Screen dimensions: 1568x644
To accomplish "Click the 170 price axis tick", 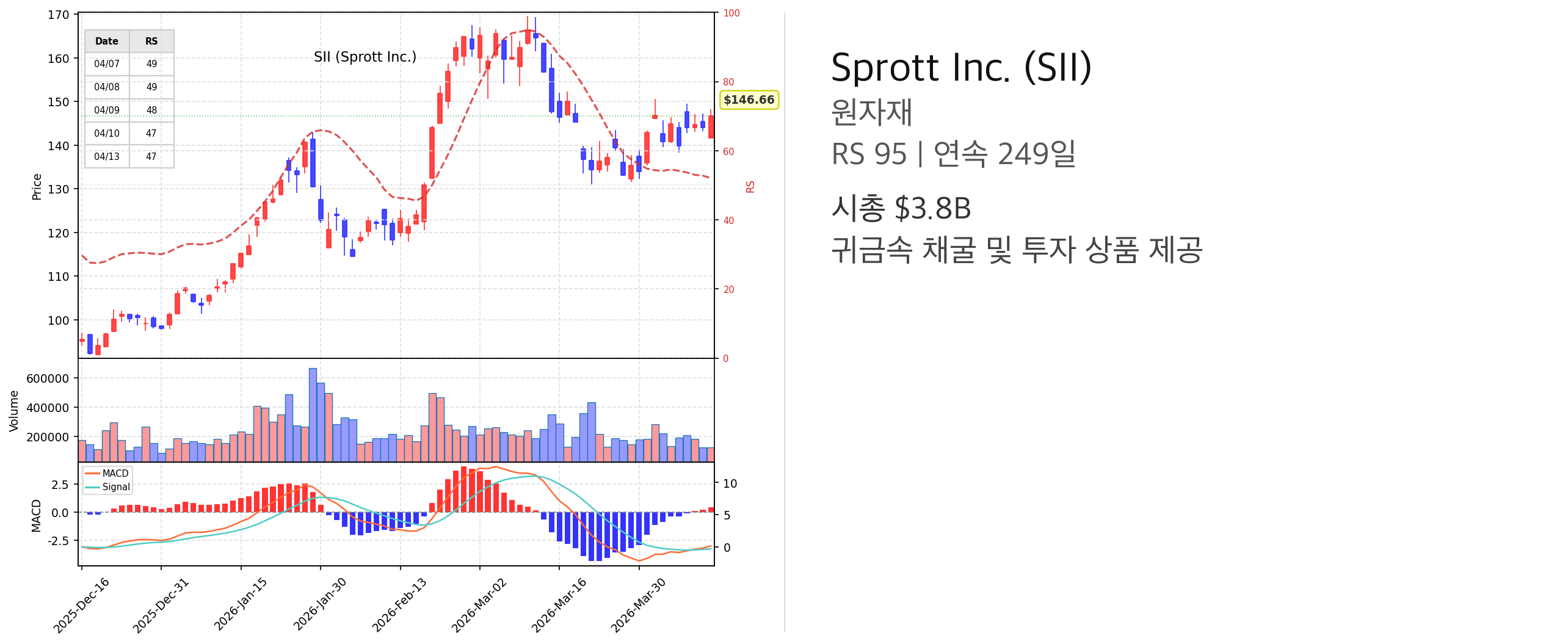I will coord(59,15).
